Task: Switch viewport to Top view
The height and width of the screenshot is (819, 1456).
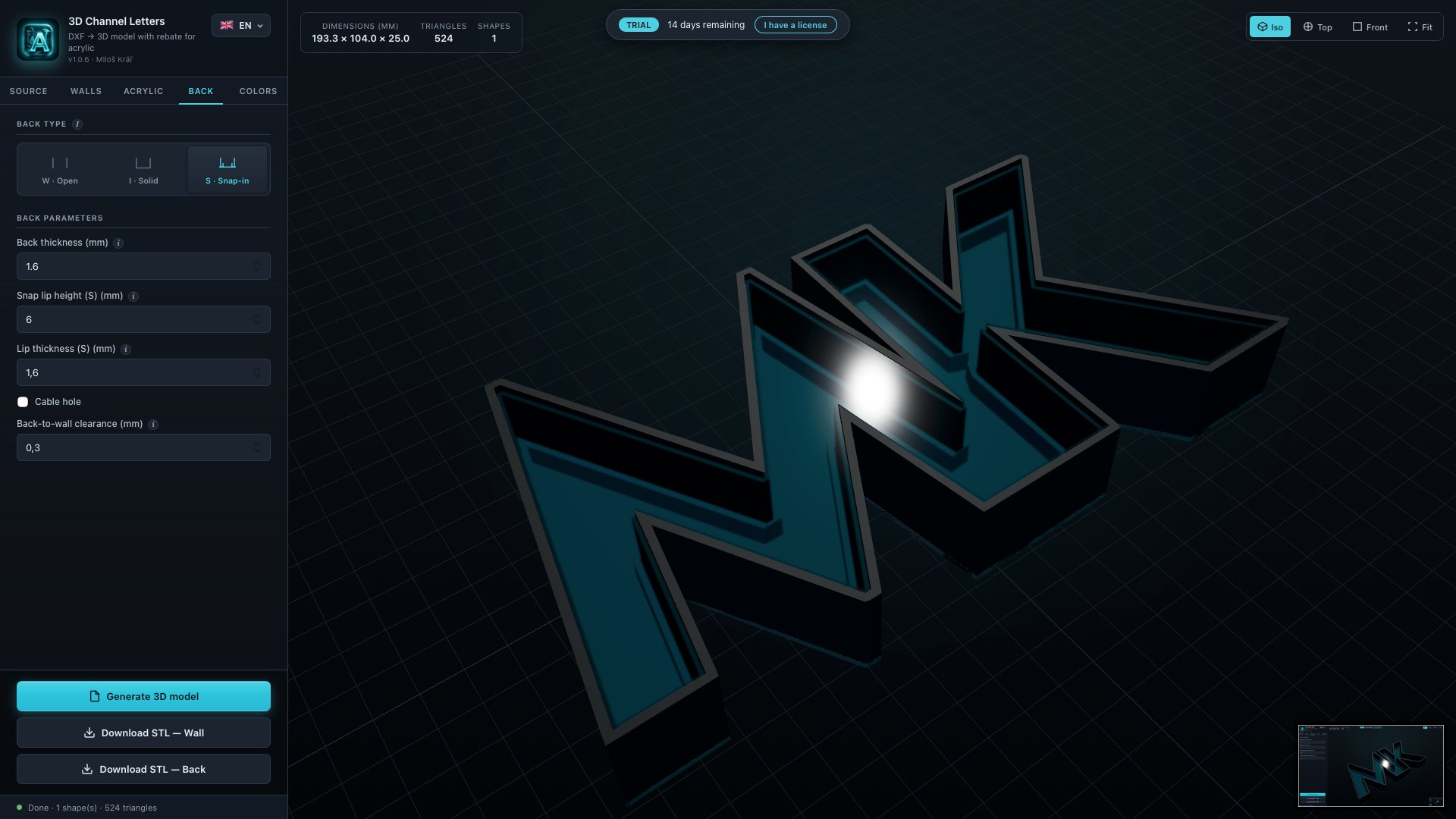Action: click(1317, 27)
